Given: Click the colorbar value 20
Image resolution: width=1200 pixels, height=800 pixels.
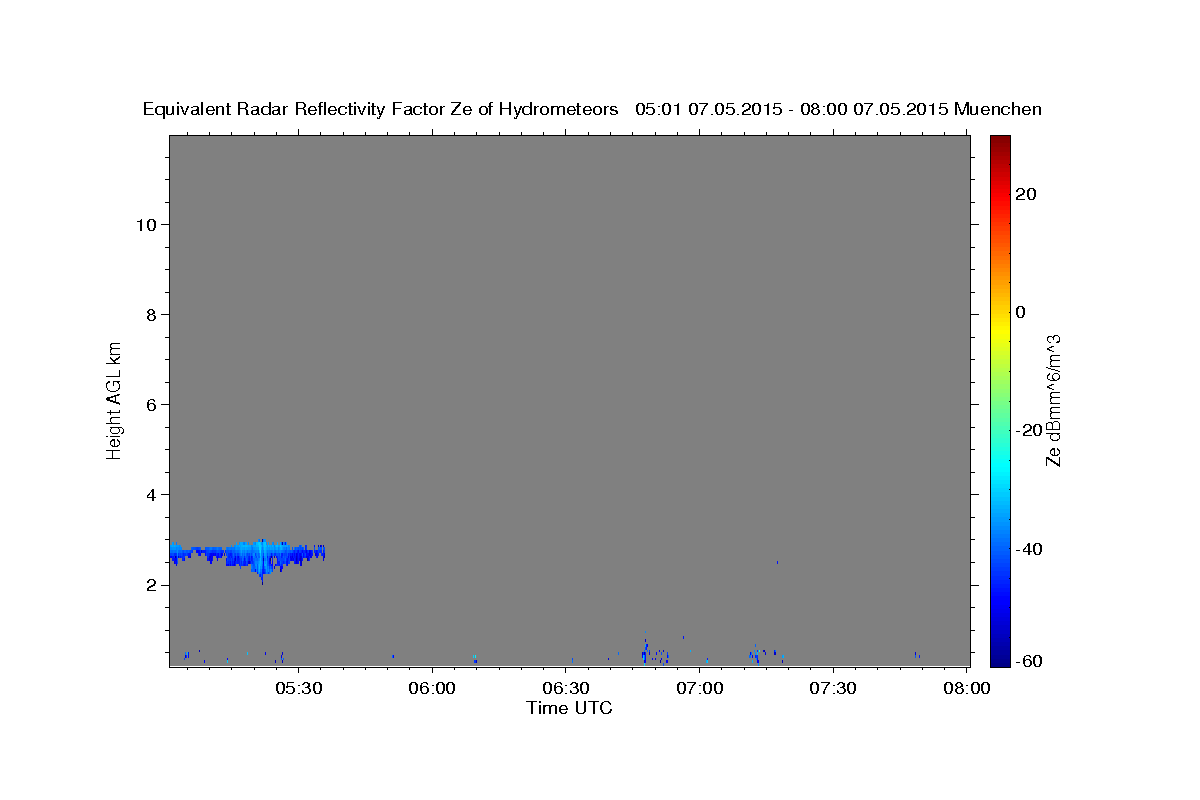Looking at the screenshot, I should 1024,194.
